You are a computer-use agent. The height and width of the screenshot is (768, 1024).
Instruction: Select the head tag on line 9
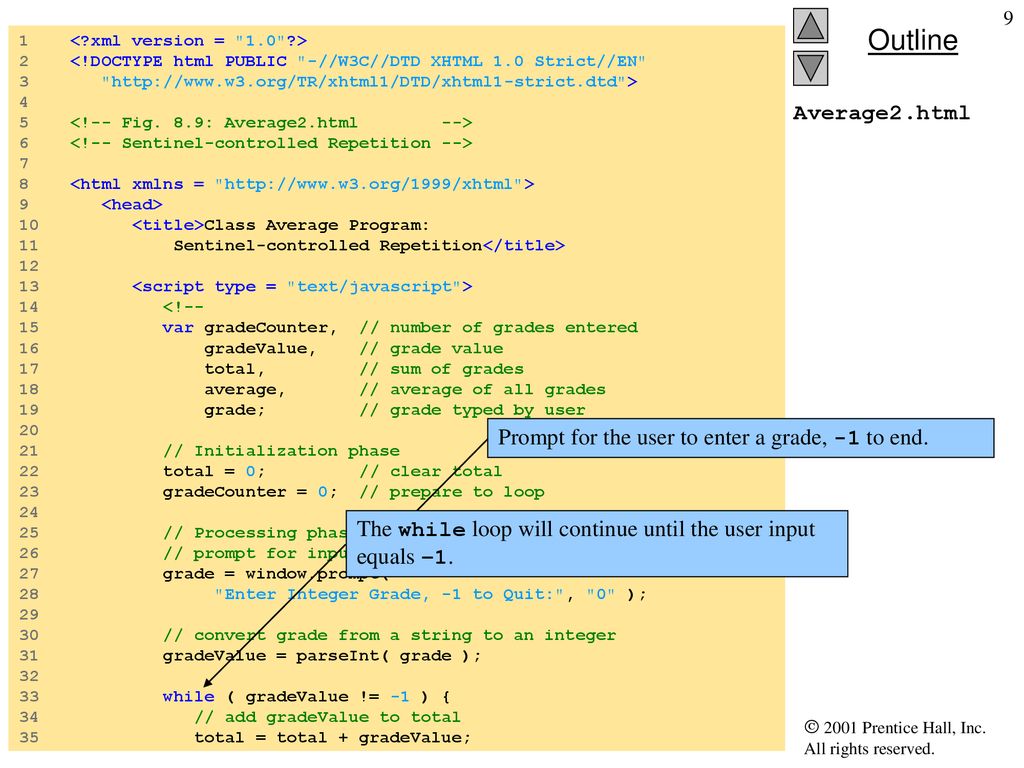click(131, 204)
